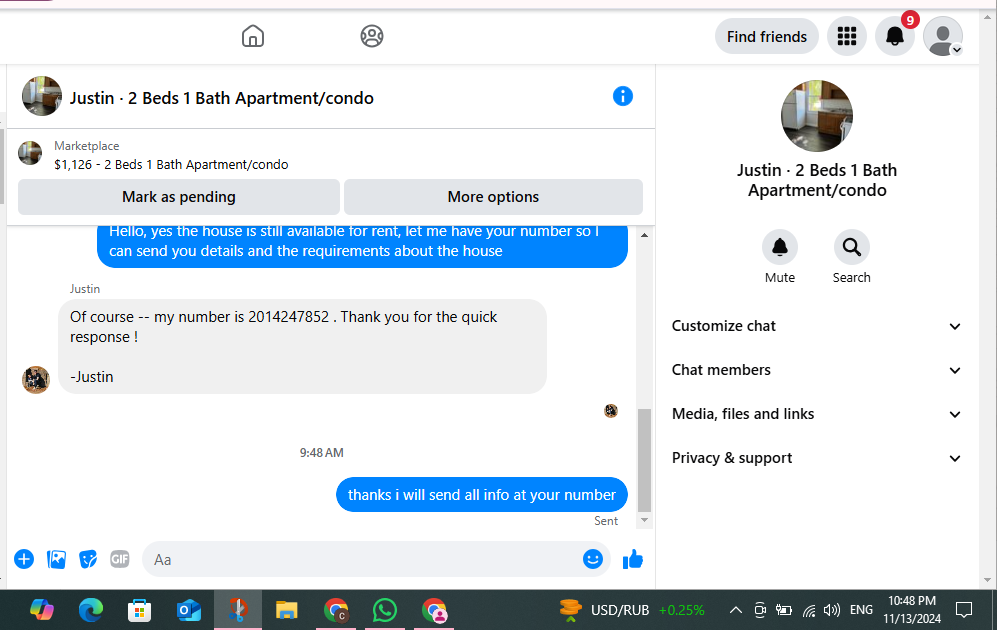Click the Mark as pending button

click(179, 197)
